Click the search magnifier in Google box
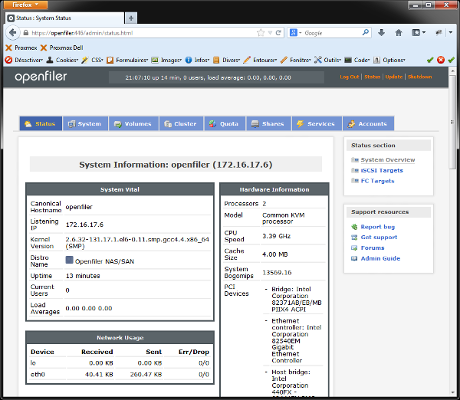This screenshot has height=400, width=460. coord(366,33)
